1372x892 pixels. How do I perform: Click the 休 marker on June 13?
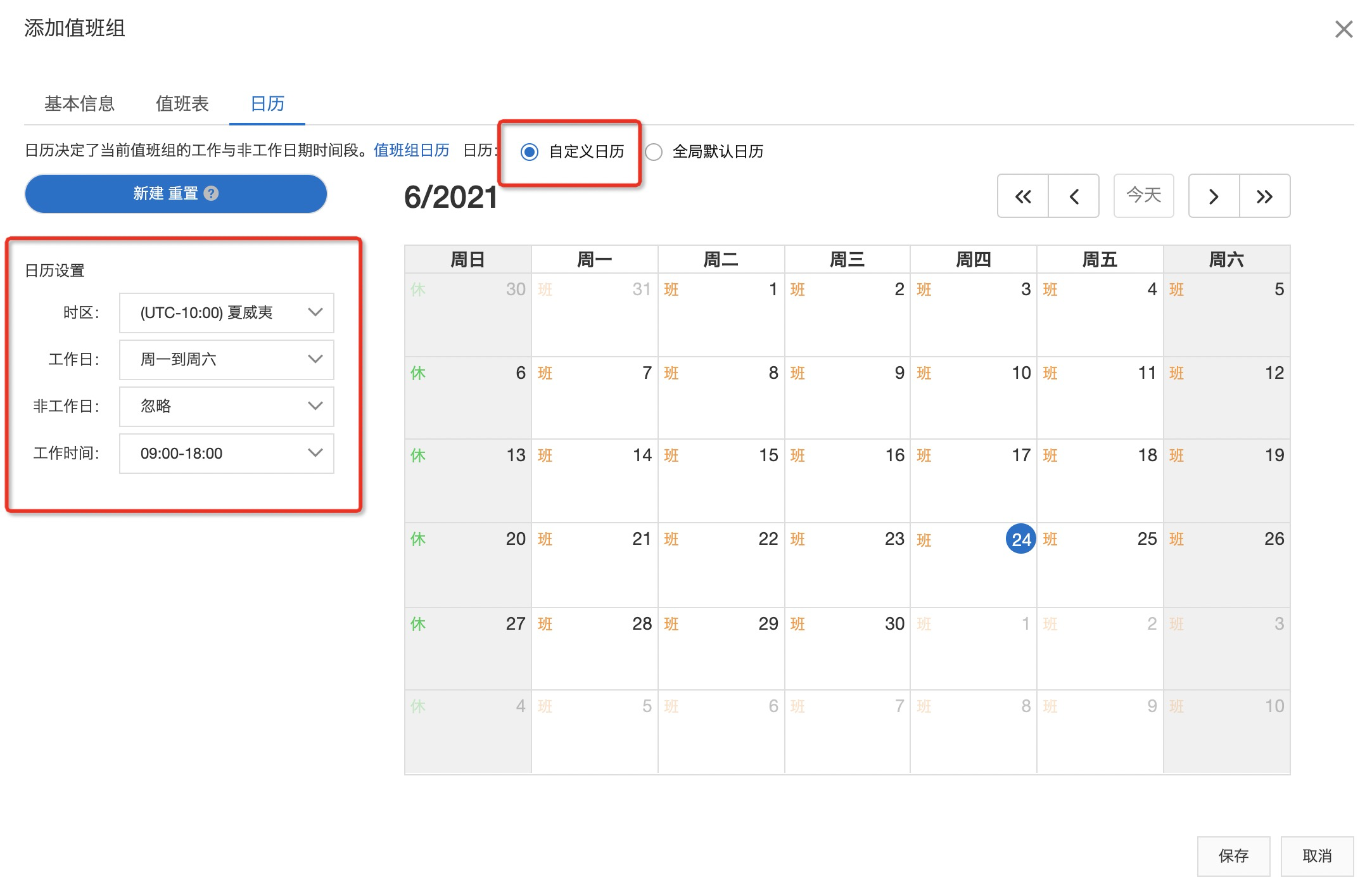[417, 456]
